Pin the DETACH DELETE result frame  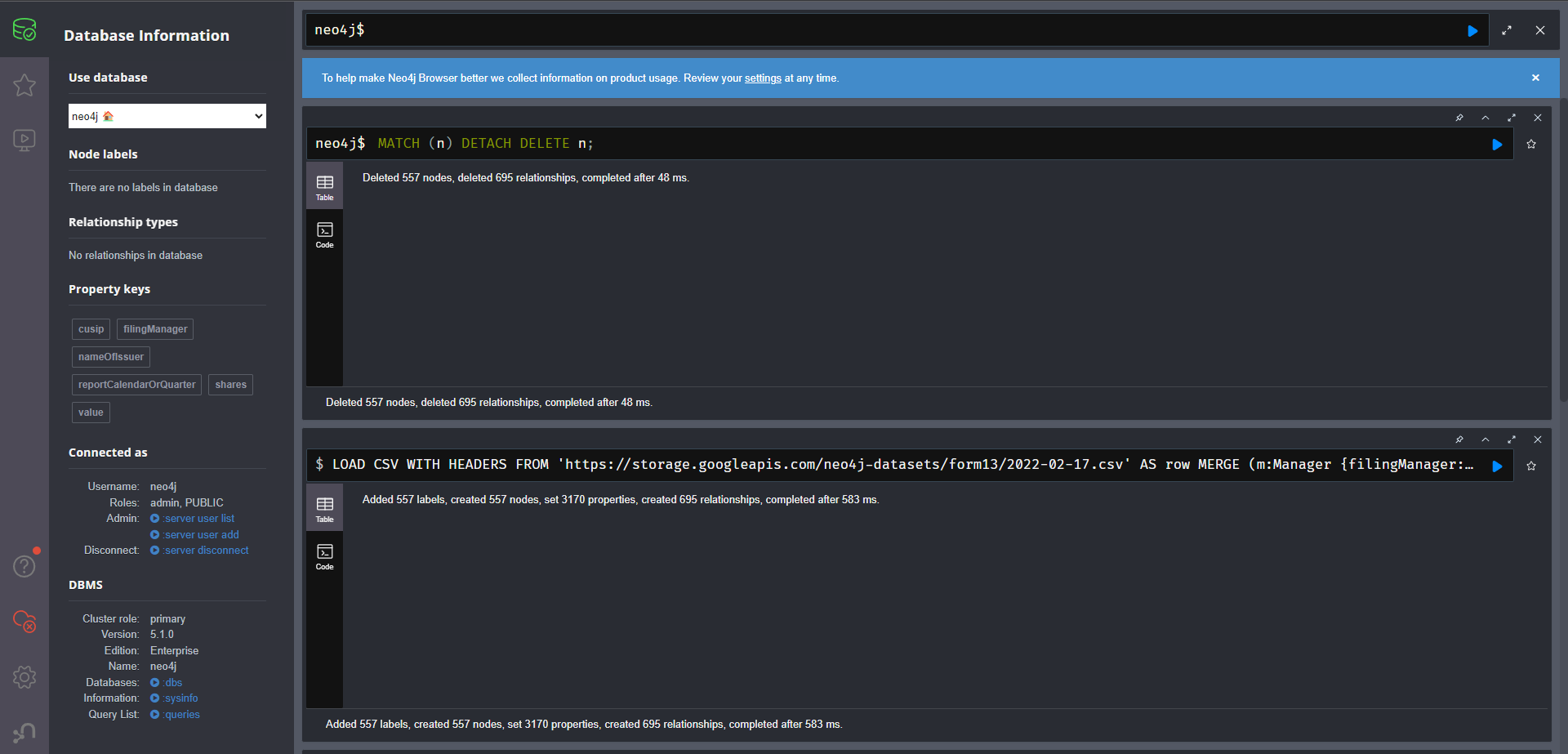pyautogui.click(x=1459, y=118)
